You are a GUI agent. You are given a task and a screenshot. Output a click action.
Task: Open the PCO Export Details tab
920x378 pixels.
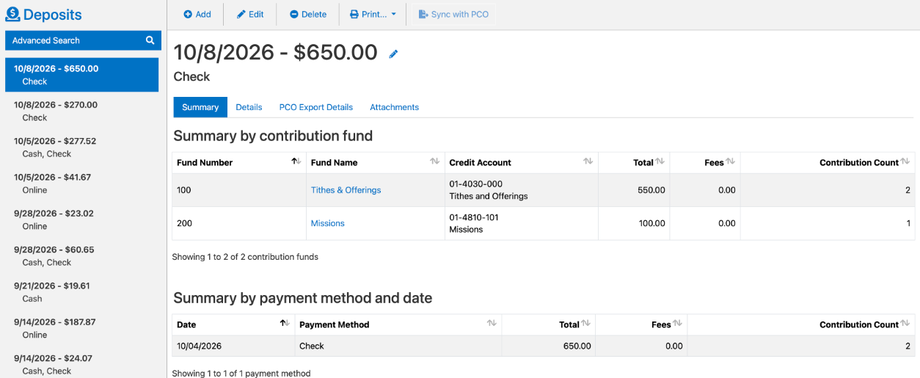pyautogui.click(x=316, y=107)
